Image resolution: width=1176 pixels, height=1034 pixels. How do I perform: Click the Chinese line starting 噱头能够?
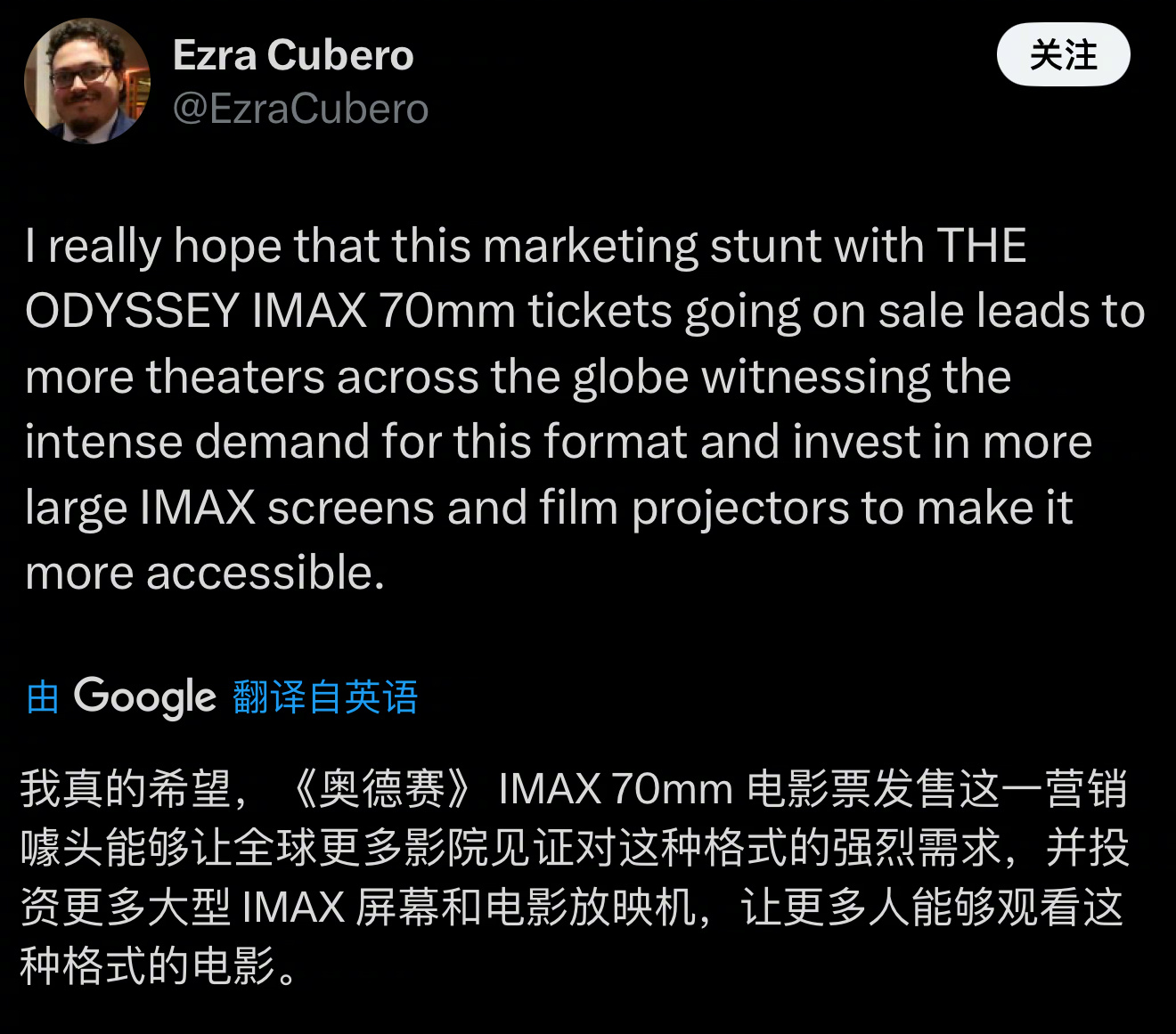(x=575, y=848)
